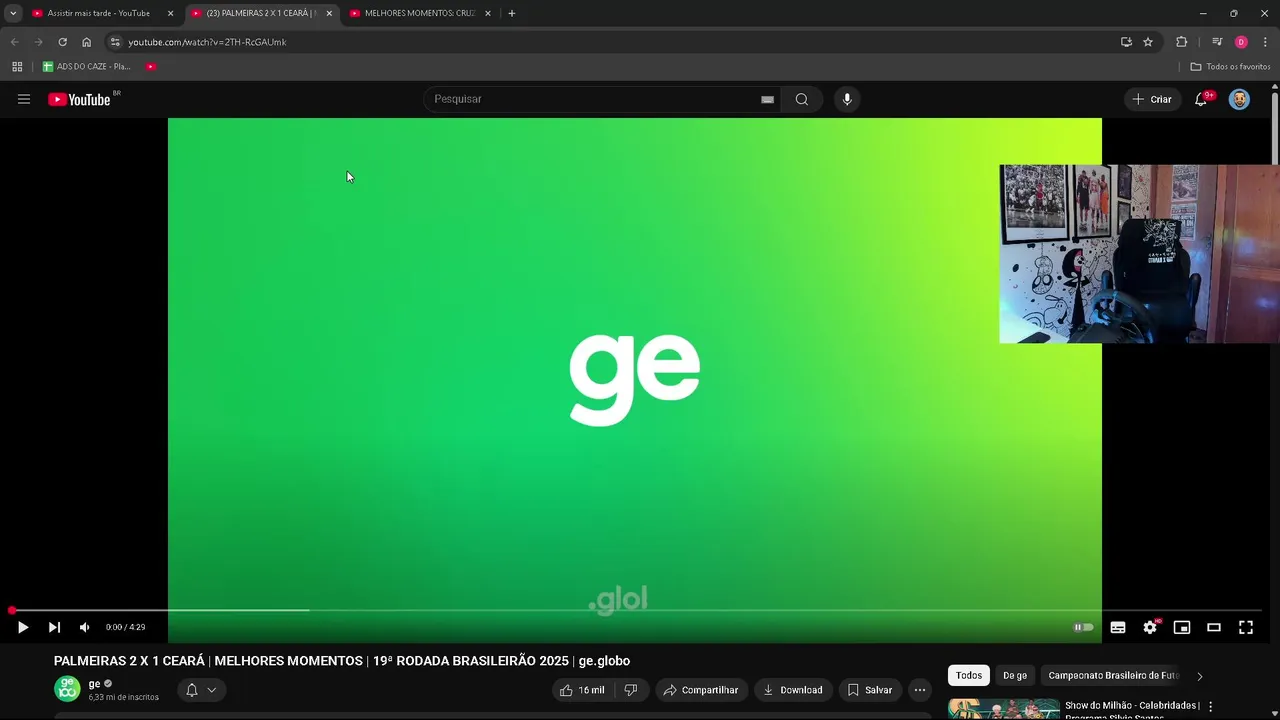Open more actions (three dots) below video
This screenshot has width=1280, height=720.
tap(920, 690)
